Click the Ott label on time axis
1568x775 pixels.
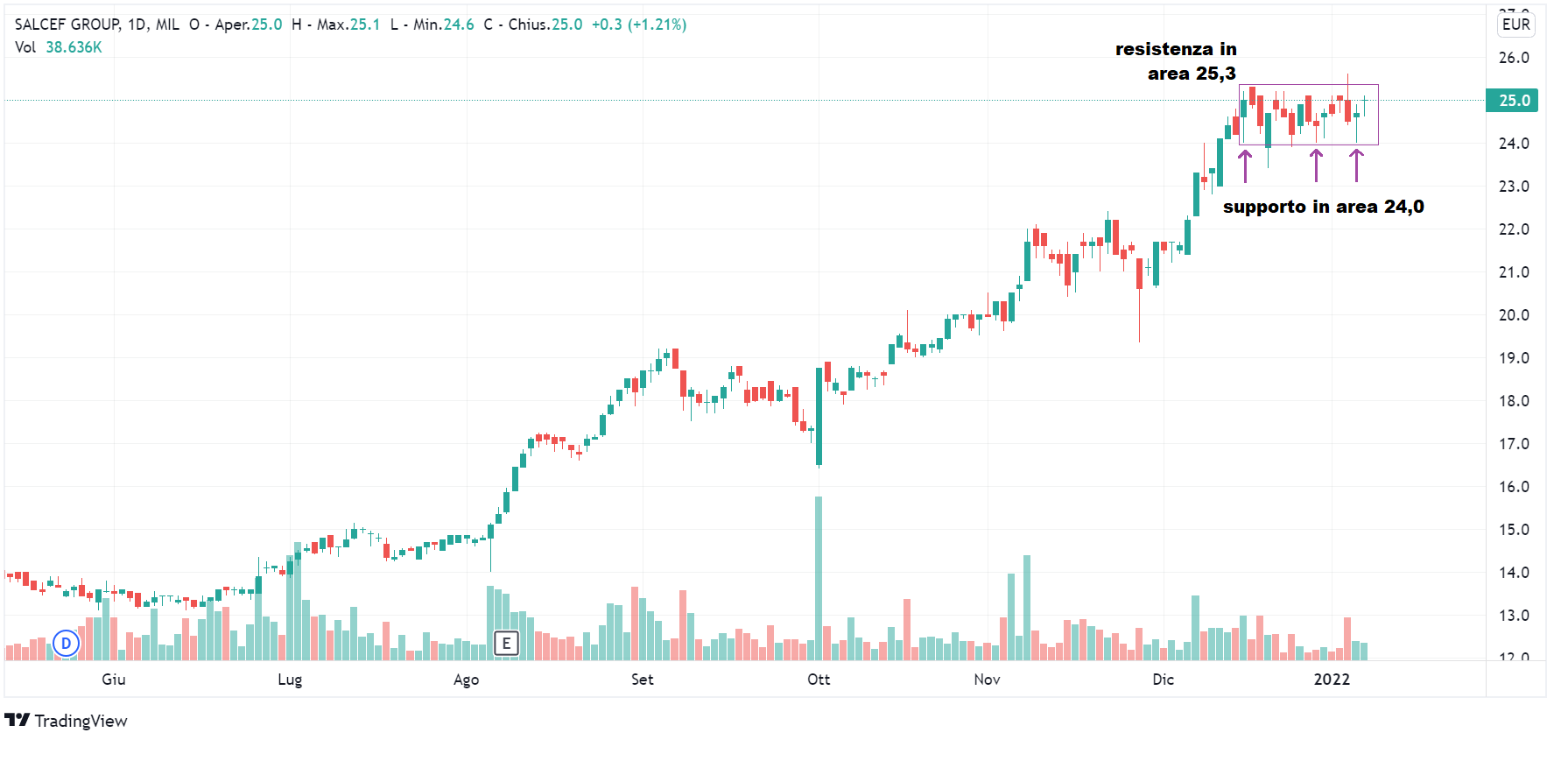[819, 680]
